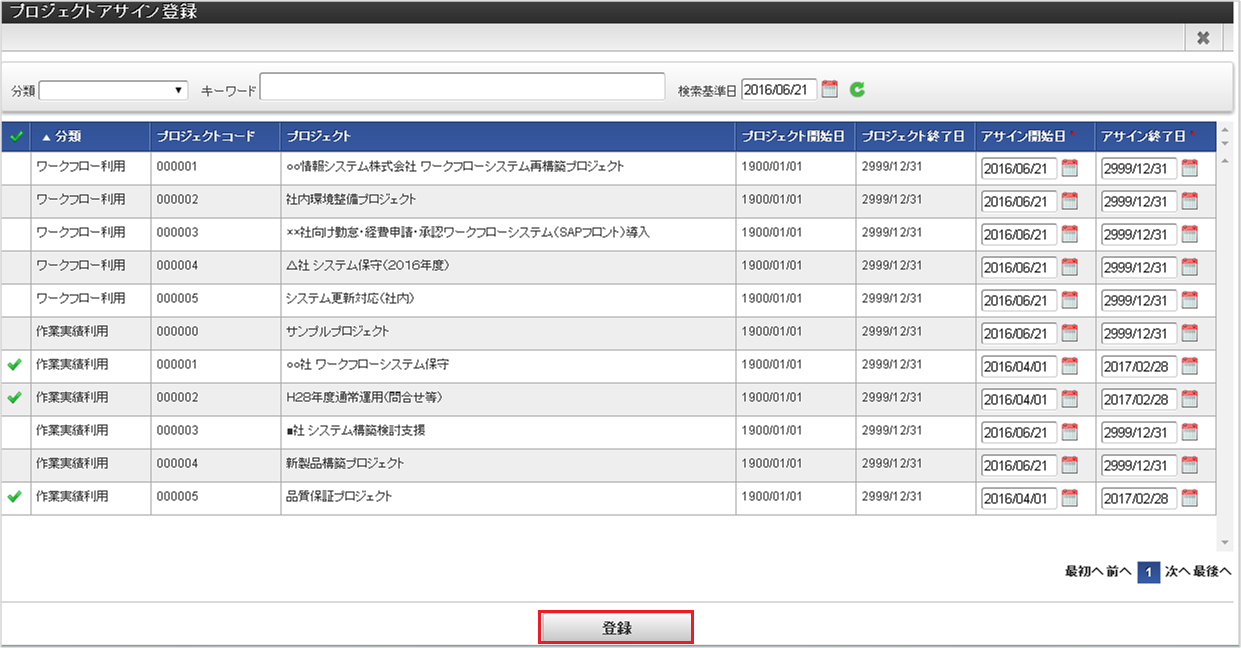Viewport: 1241px width, 648px height.
Task: Uncheck the green checkmark on 品質保証プロジェクト row
Action: (x=14, y=497)
